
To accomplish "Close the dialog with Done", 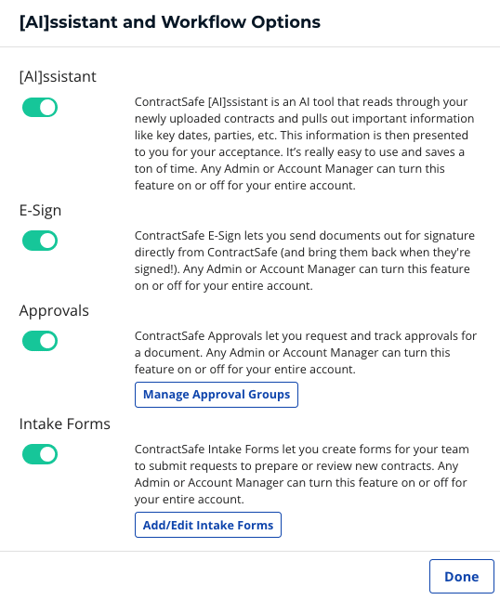I will (x=462, y=576).
